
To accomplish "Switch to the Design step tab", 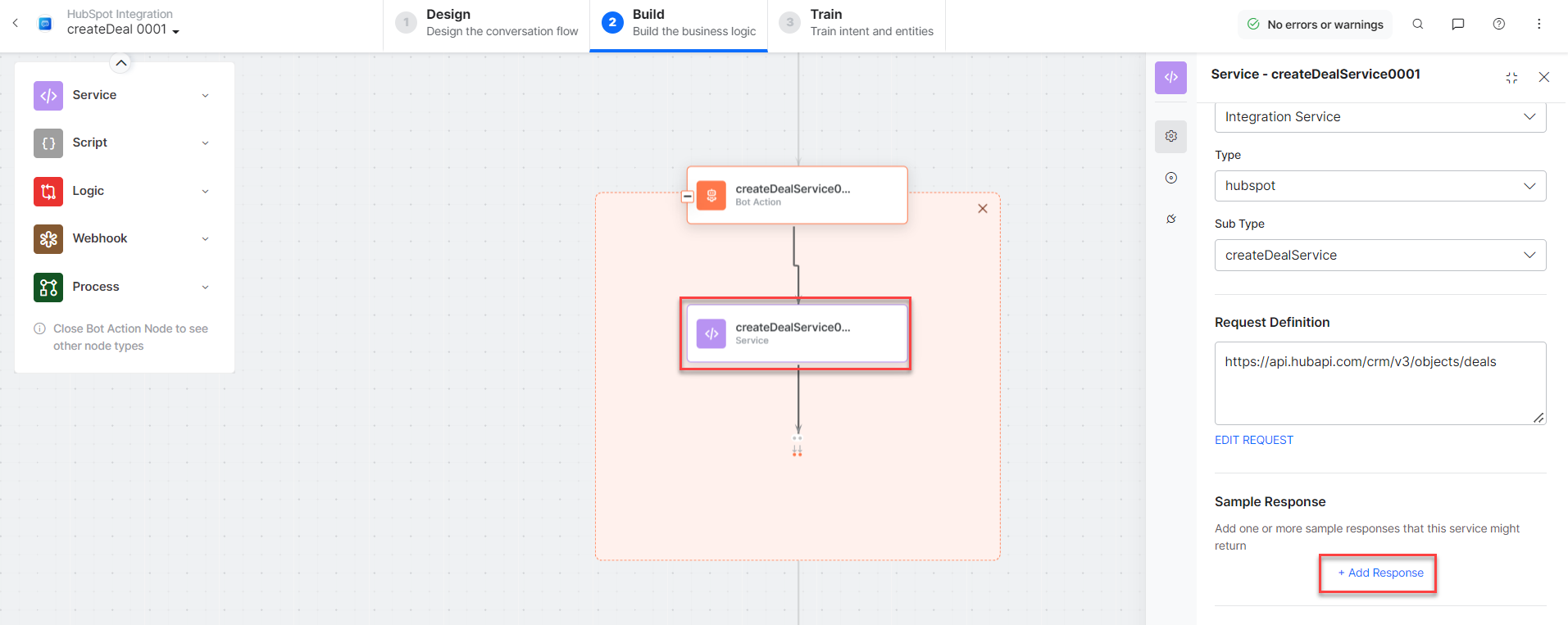I will [487, 24].
